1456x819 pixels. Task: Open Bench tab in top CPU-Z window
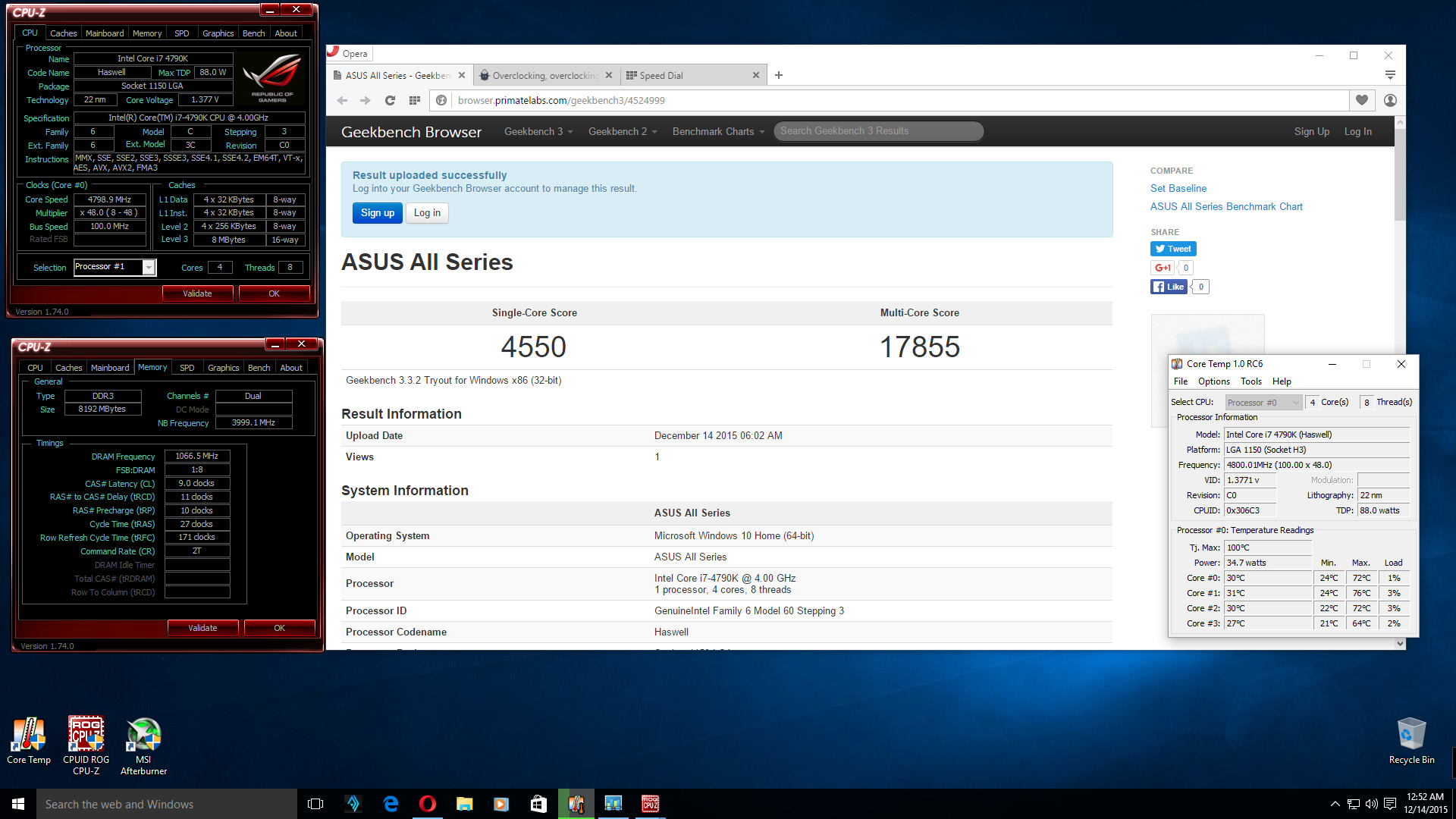(254, 33)
